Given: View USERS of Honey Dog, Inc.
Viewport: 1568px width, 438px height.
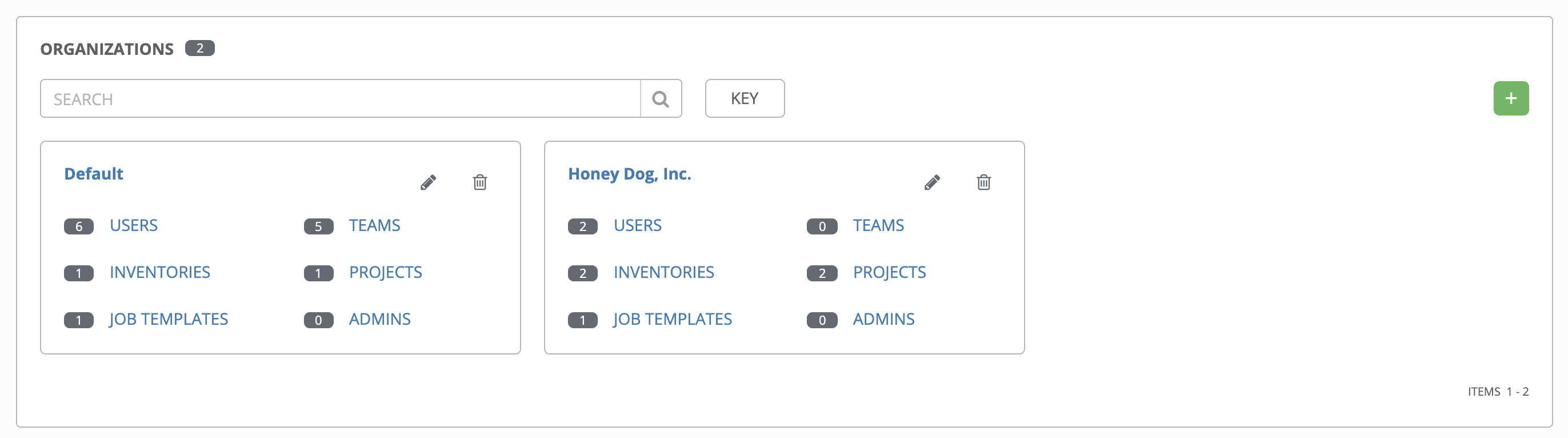Looking at the screenshot, I should 637,226.
